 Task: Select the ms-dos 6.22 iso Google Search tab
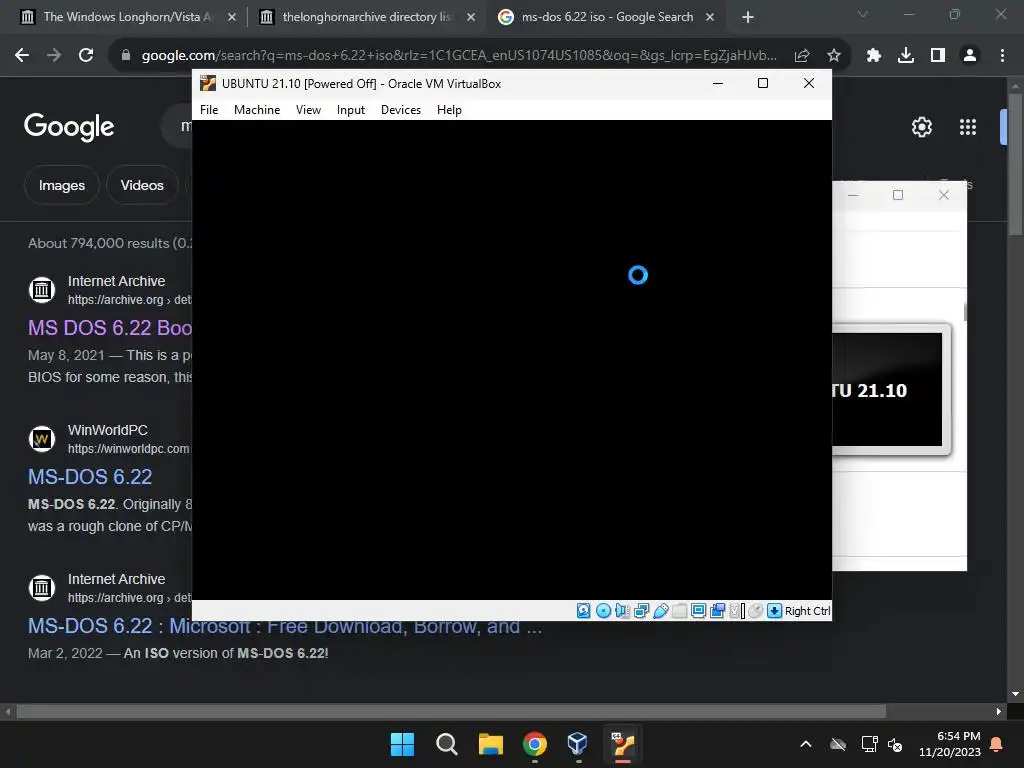(x=607, y=17)
